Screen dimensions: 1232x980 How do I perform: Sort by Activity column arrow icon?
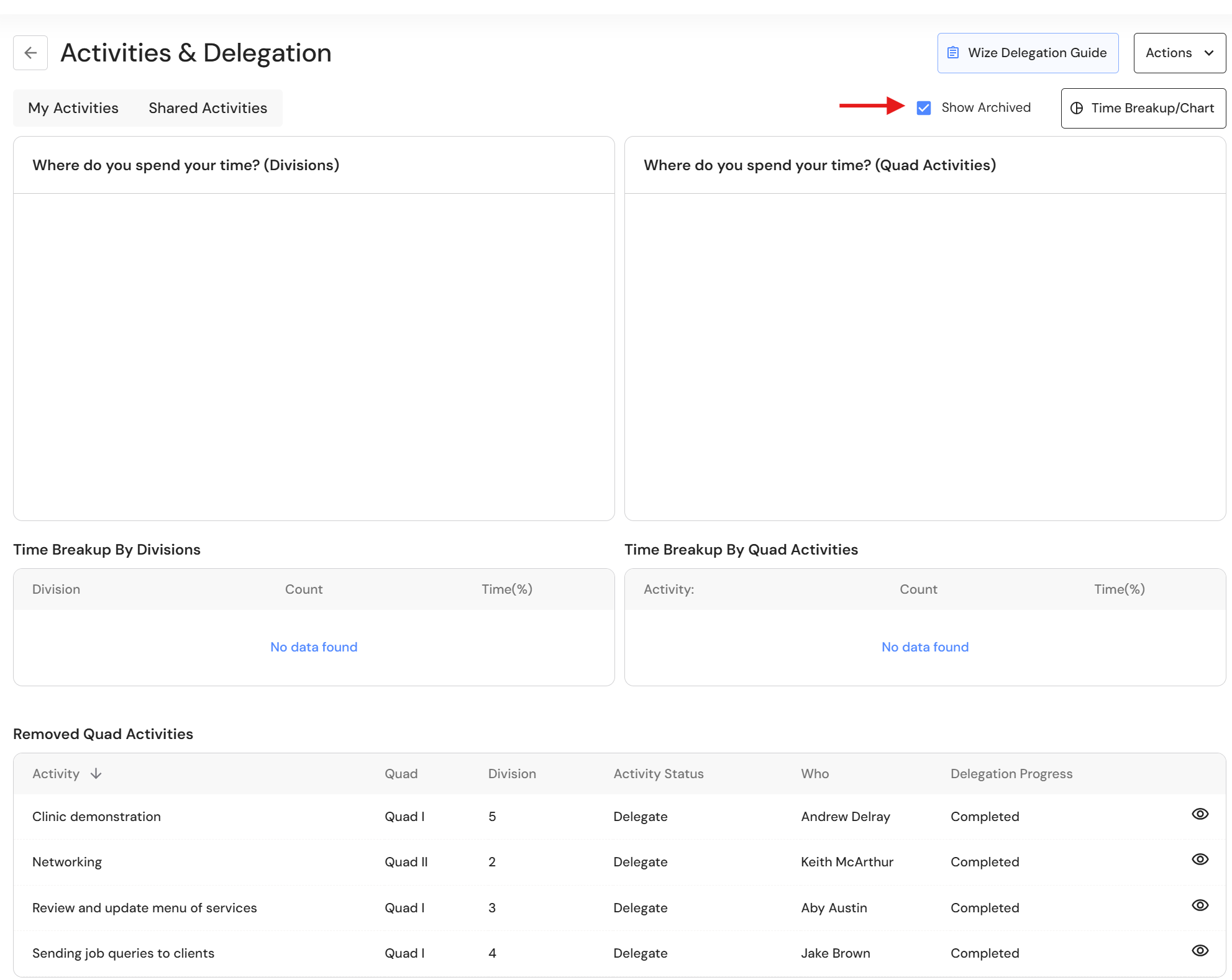click(x=96, y=774)
